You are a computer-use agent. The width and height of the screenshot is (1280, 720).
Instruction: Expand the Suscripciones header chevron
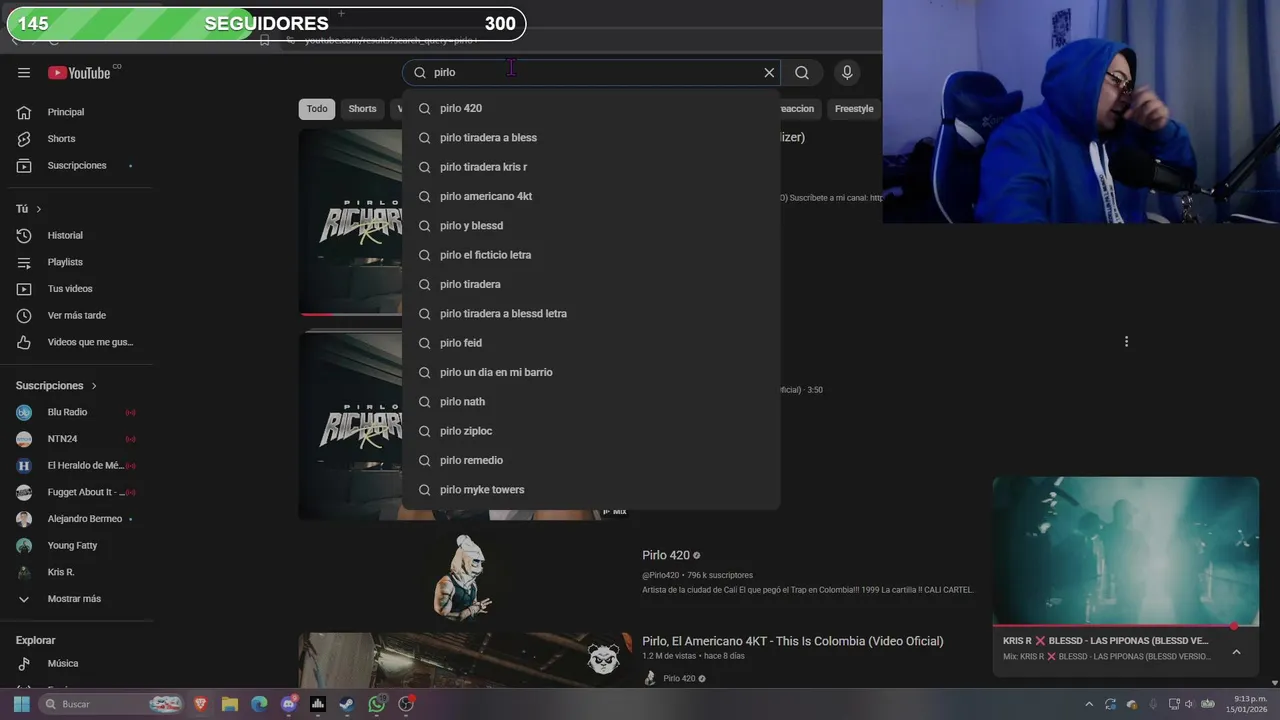(94, 386)
